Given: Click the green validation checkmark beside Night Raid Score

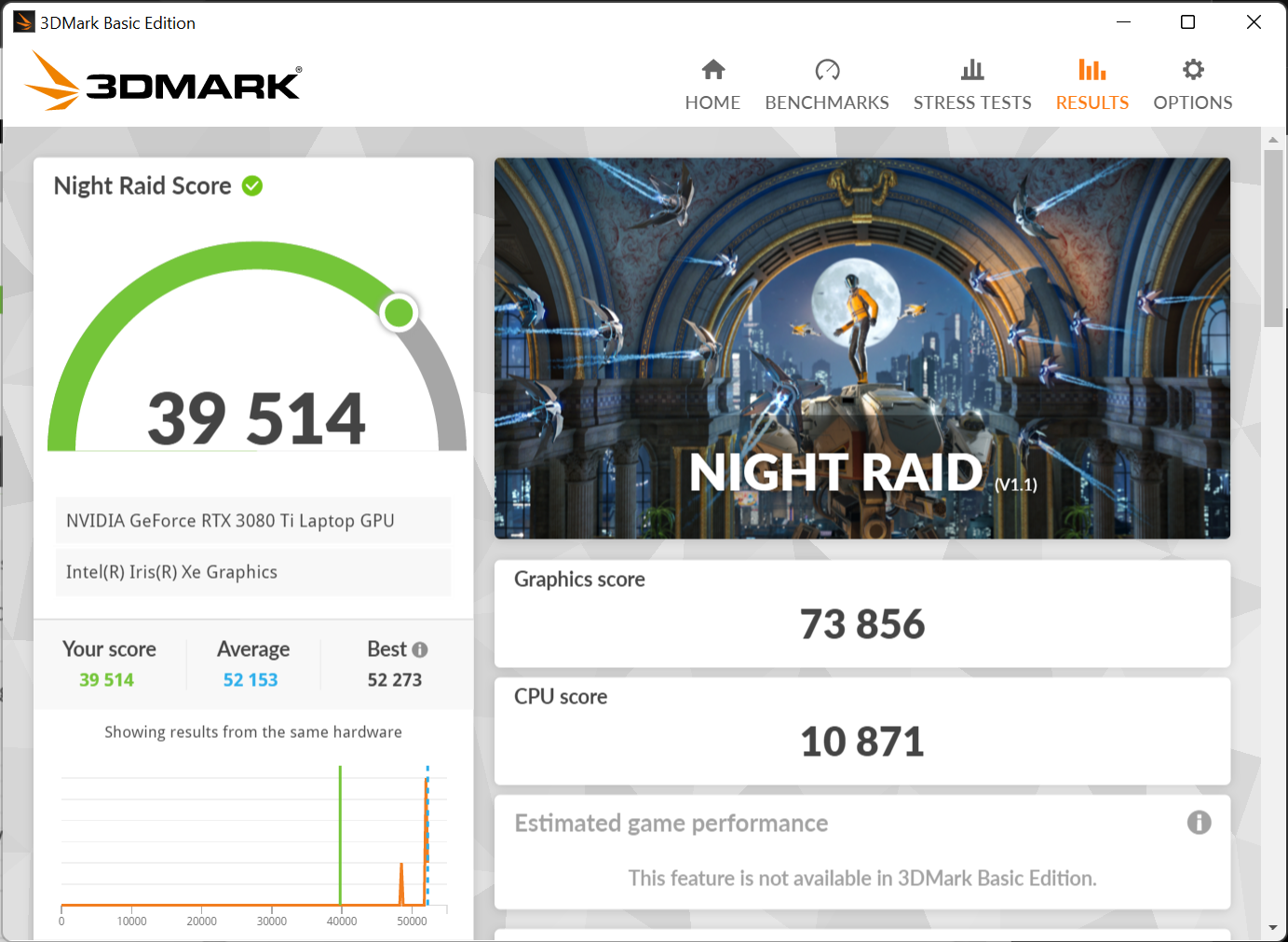Looking at the screenshot, I should click(252, 186).
